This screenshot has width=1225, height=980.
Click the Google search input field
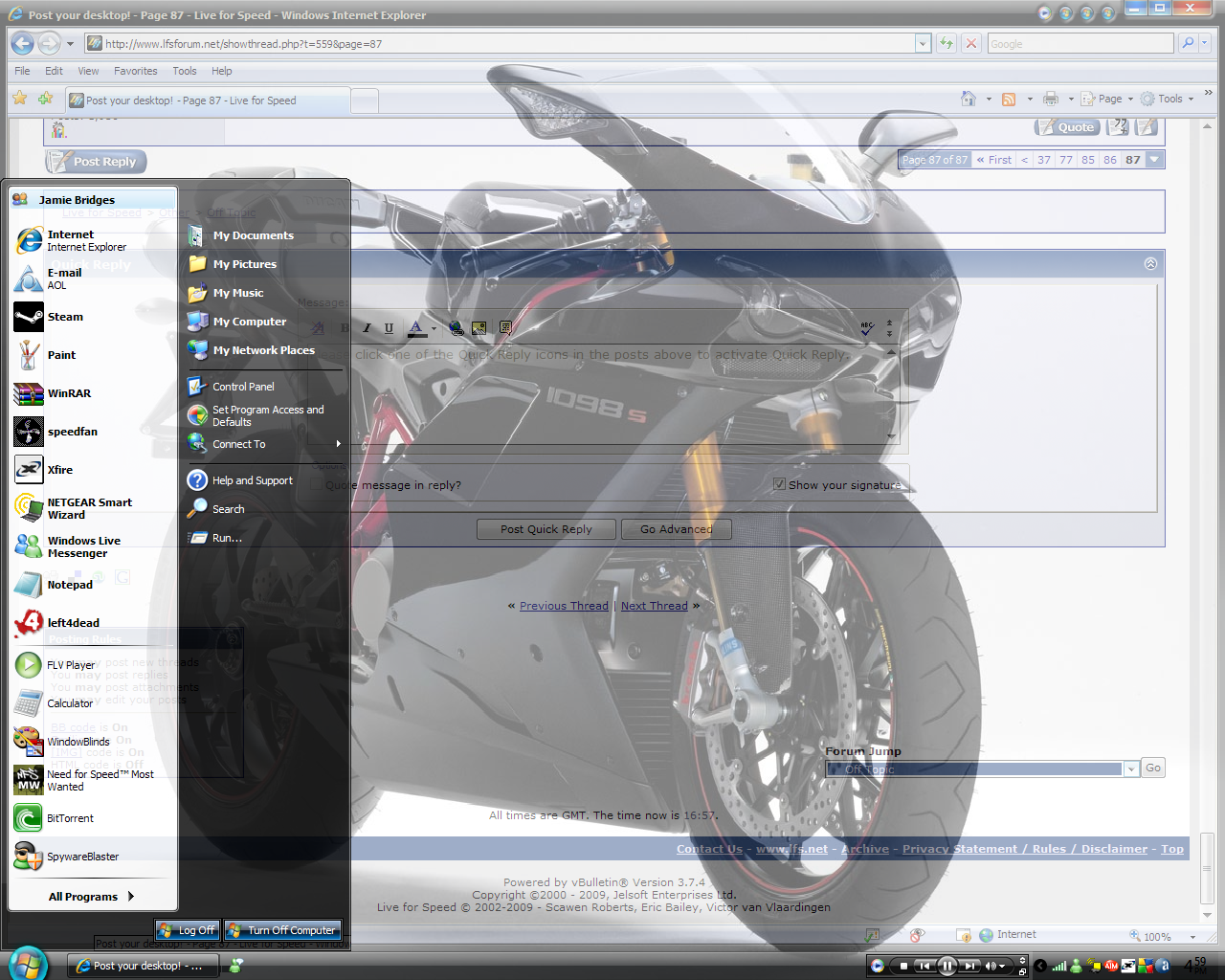[1080, 43]
